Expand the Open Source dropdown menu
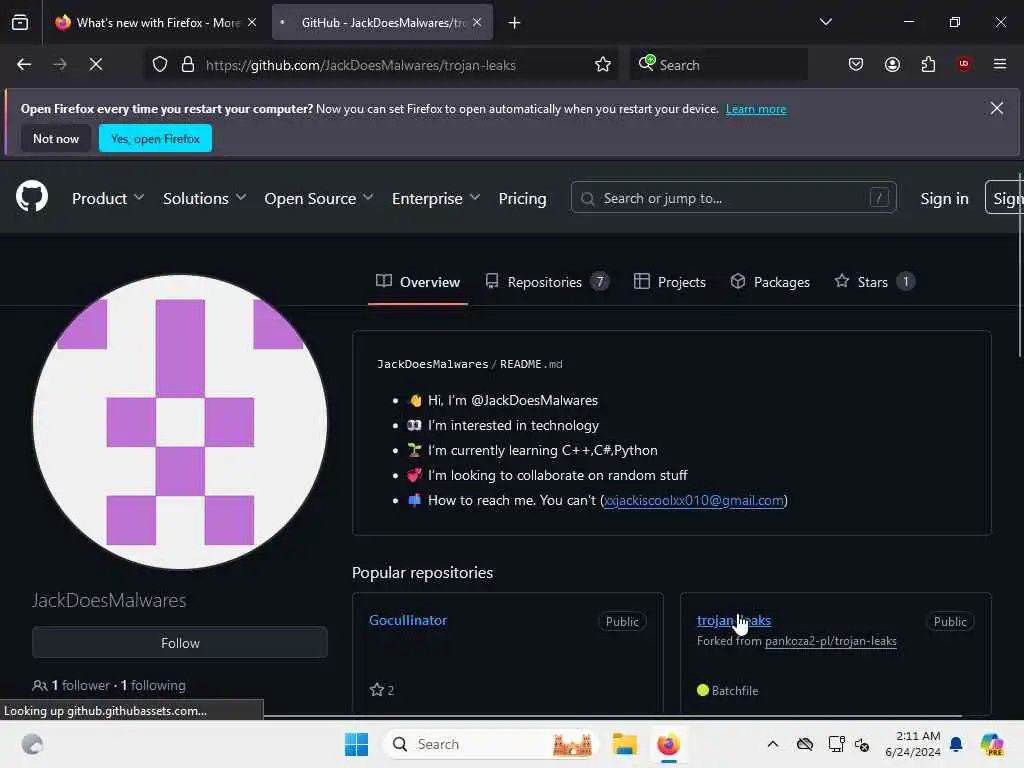Image resolution: width=1024 pixels, height=768 pixels. tap(319, 199)
